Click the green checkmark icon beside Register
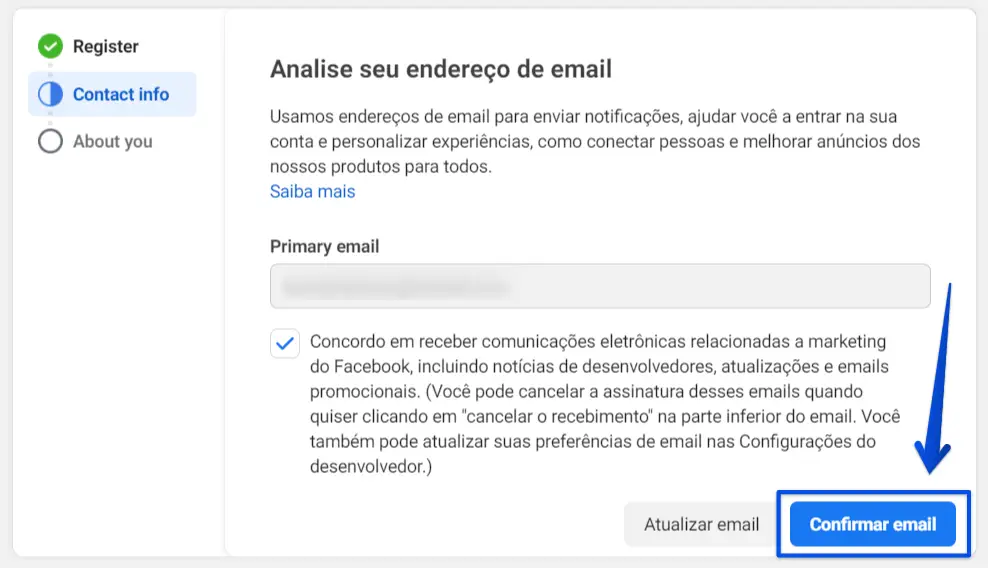This screenshot has height=568, width=988. pos(50,46)
